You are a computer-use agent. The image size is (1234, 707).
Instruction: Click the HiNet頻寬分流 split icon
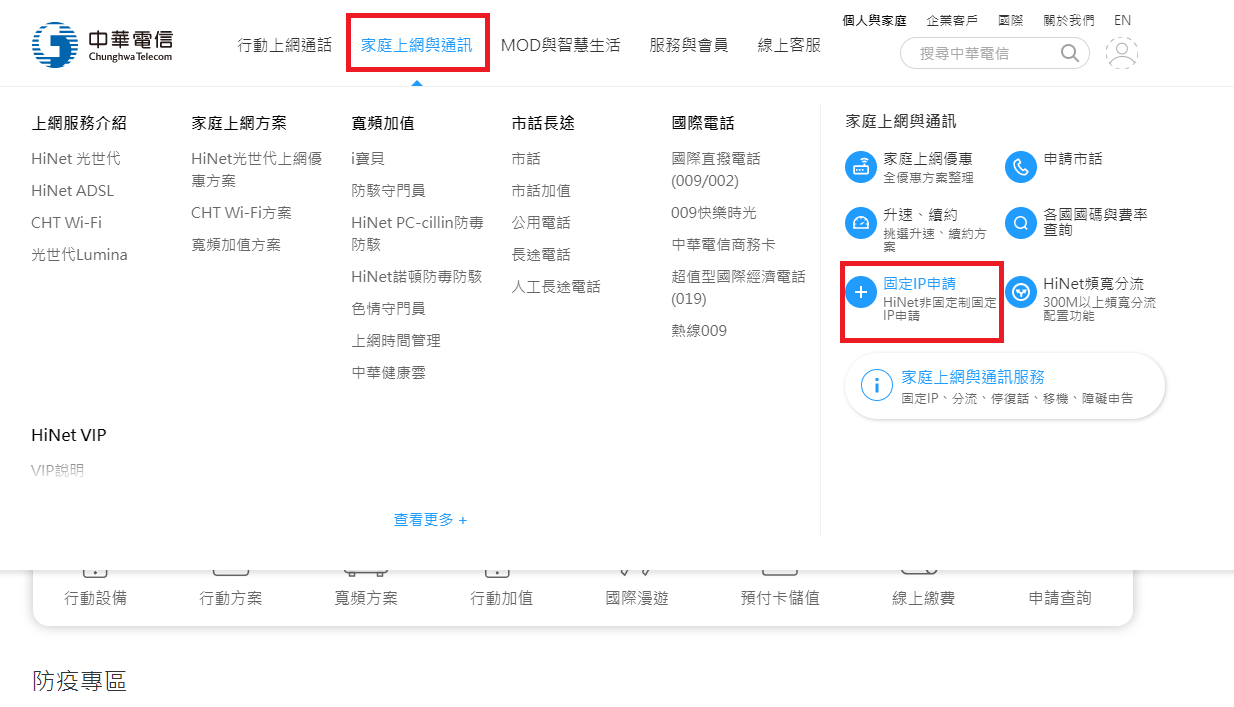[1020, 292]
